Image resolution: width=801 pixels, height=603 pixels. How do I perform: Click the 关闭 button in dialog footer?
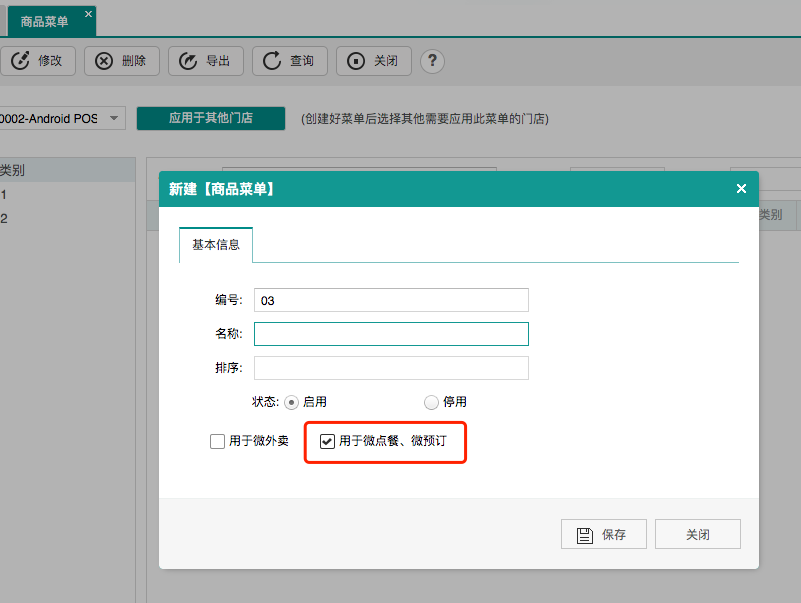pos(698,534)
